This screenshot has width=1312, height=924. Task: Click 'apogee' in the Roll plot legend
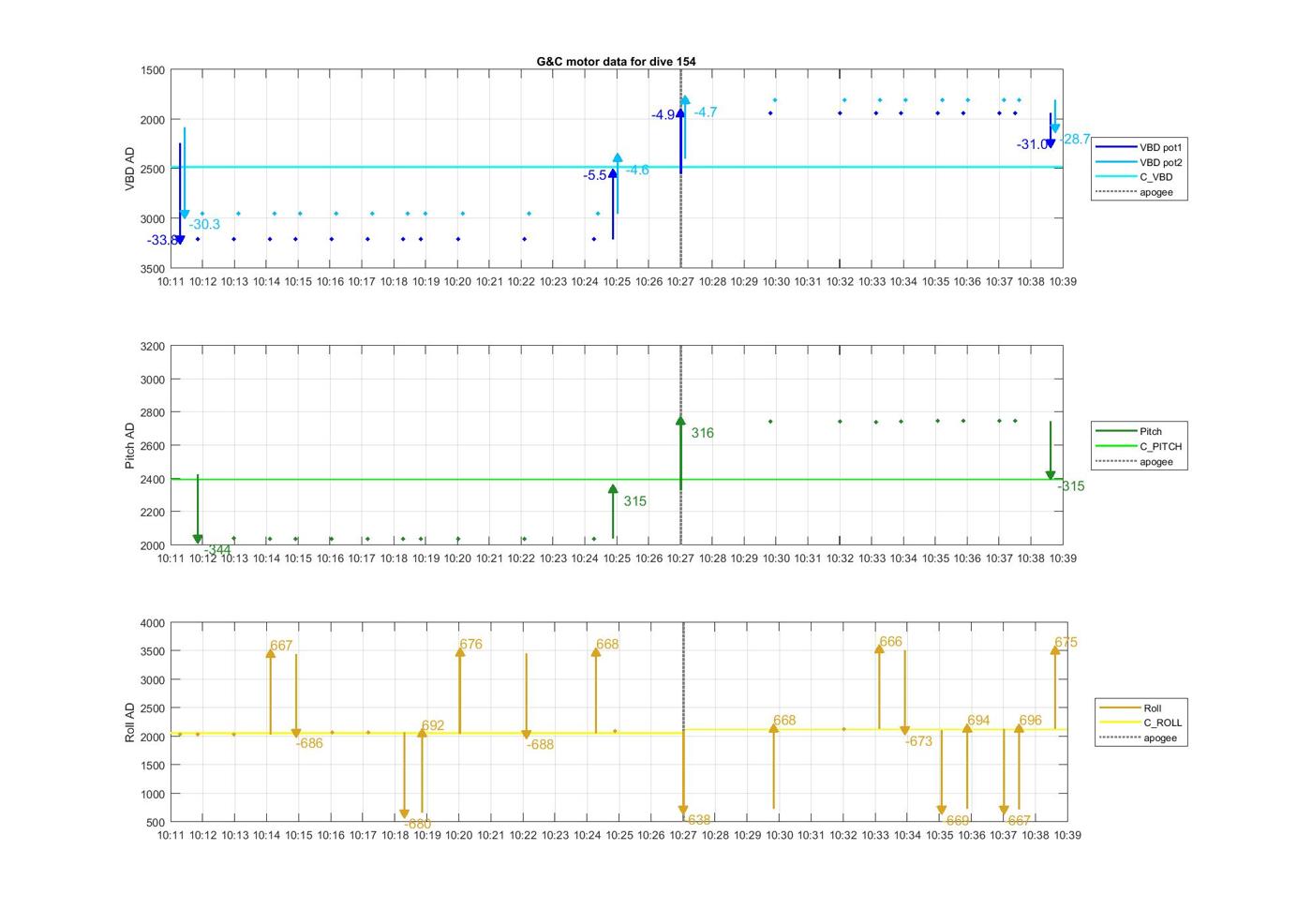click(x=1141, y=738)
